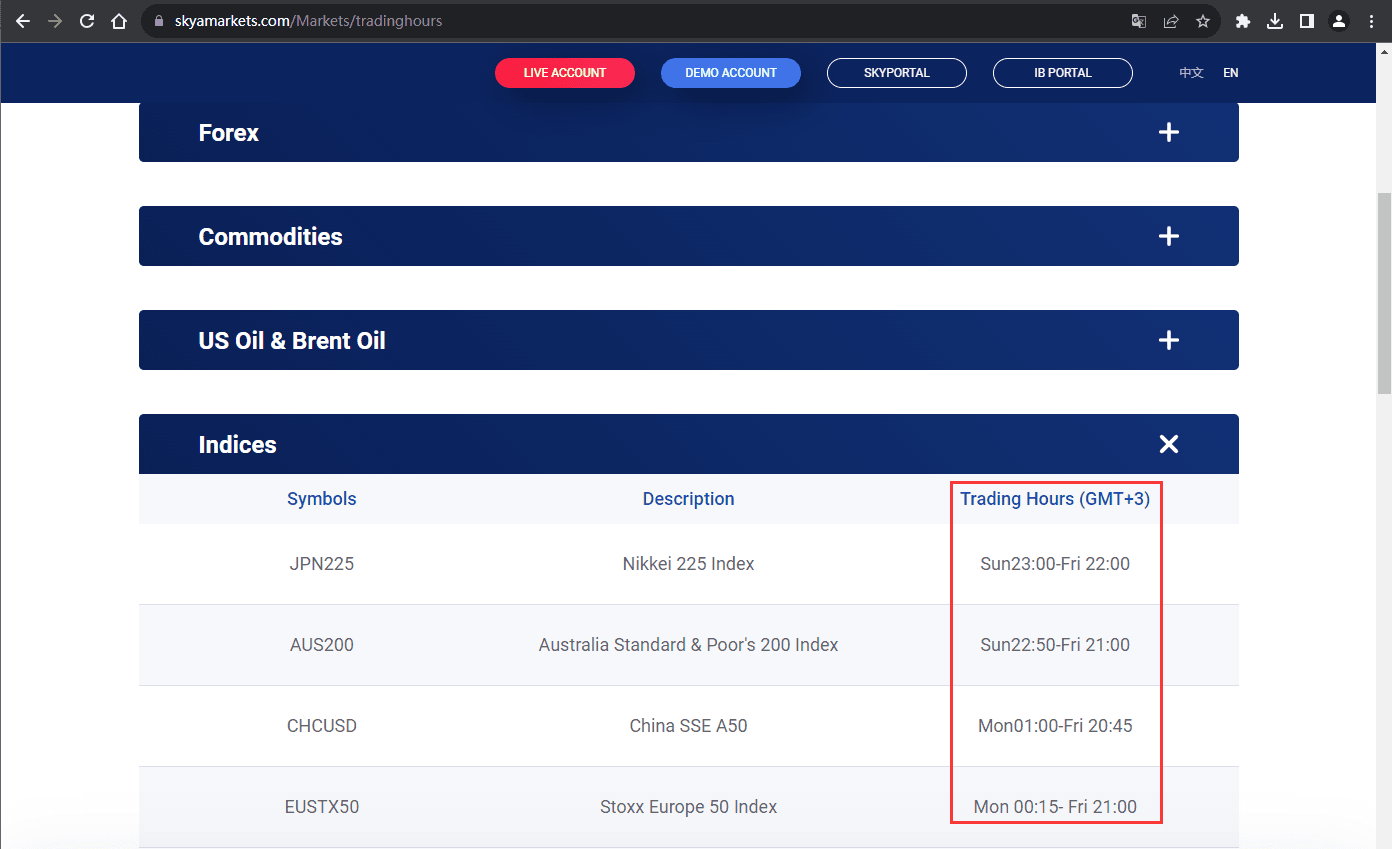Go forward with the browser arrow

pos(55,21)
